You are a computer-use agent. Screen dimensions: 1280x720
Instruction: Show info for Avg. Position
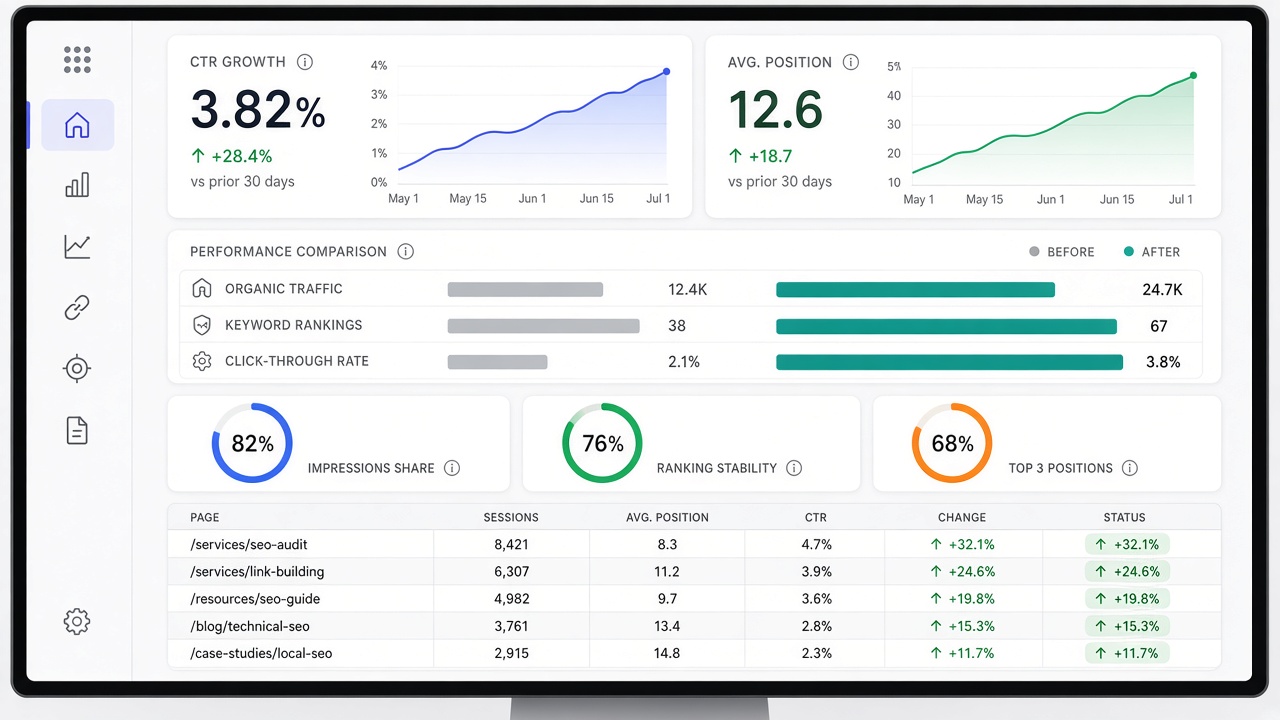851,62
